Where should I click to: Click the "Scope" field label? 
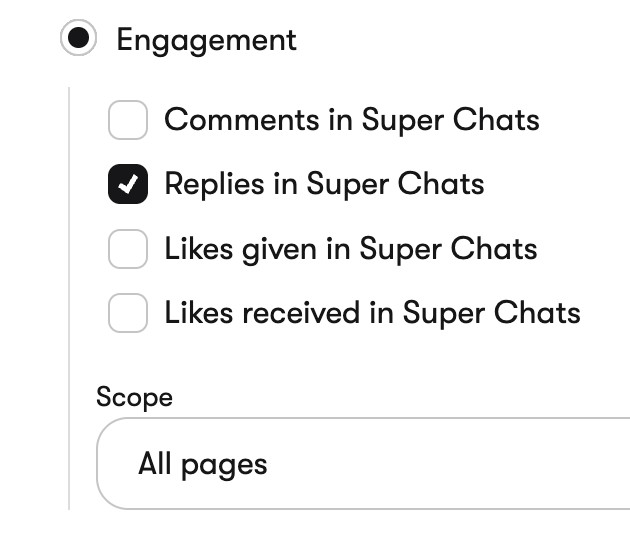pyautogui.click(x=134, y=397)
